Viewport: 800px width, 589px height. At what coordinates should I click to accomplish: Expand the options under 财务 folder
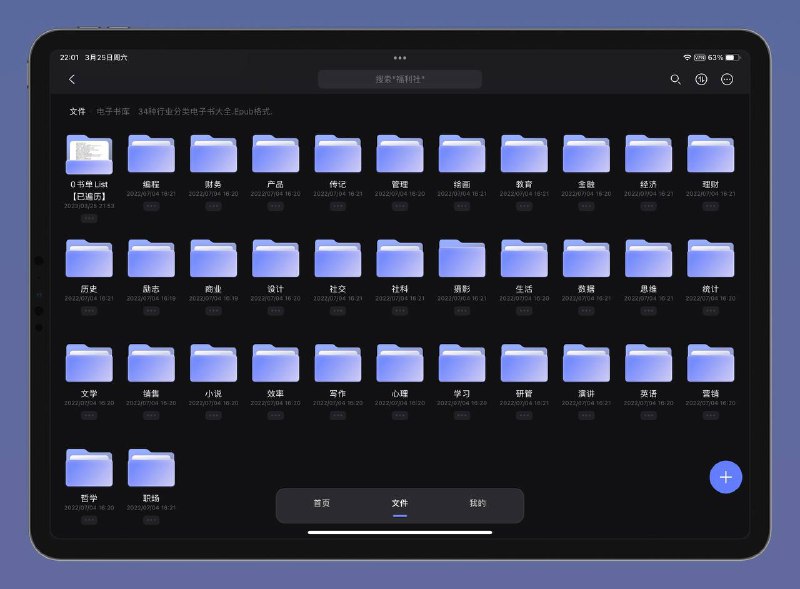pos(213,206)
